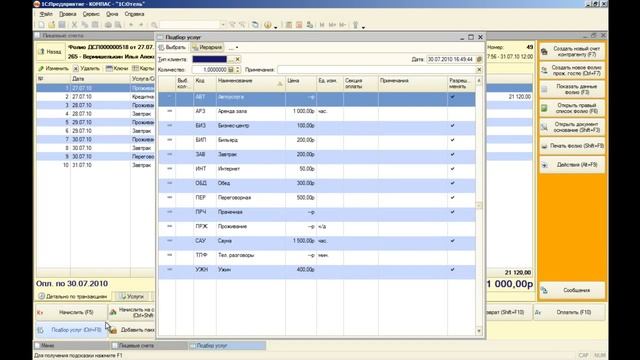Click the service list vertical scrollbar
Image resolution: width=640 pixels, height=360 pixels.
pos(479,206)
